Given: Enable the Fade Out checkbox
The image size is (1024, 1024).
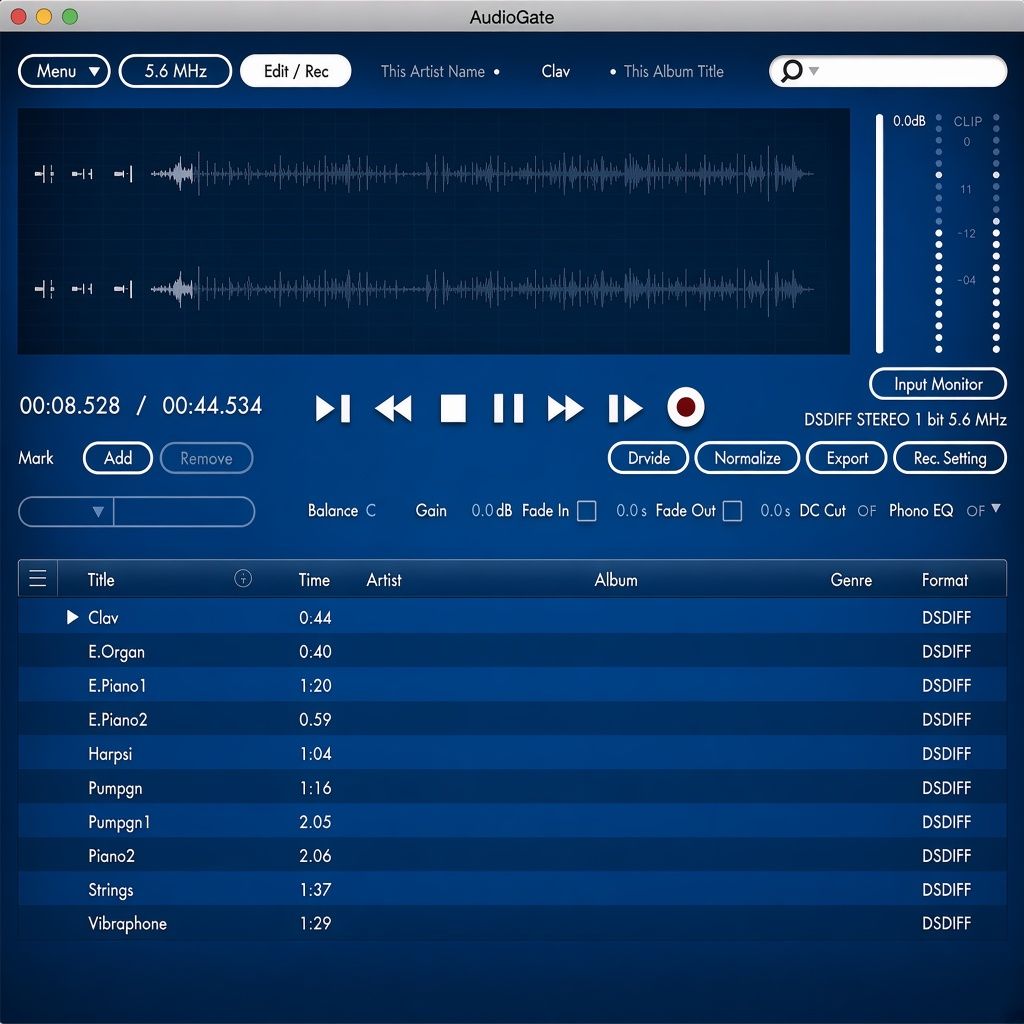Looking at the screenshot, I should point(732,511).
